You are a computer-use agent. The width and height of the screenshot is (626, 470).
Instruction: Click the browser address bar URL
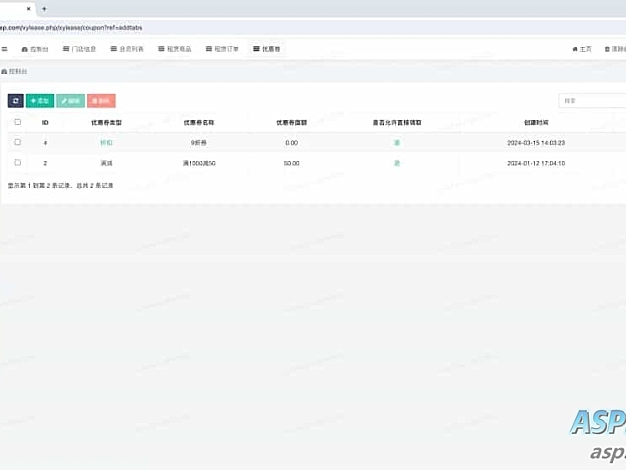(71, 28)
